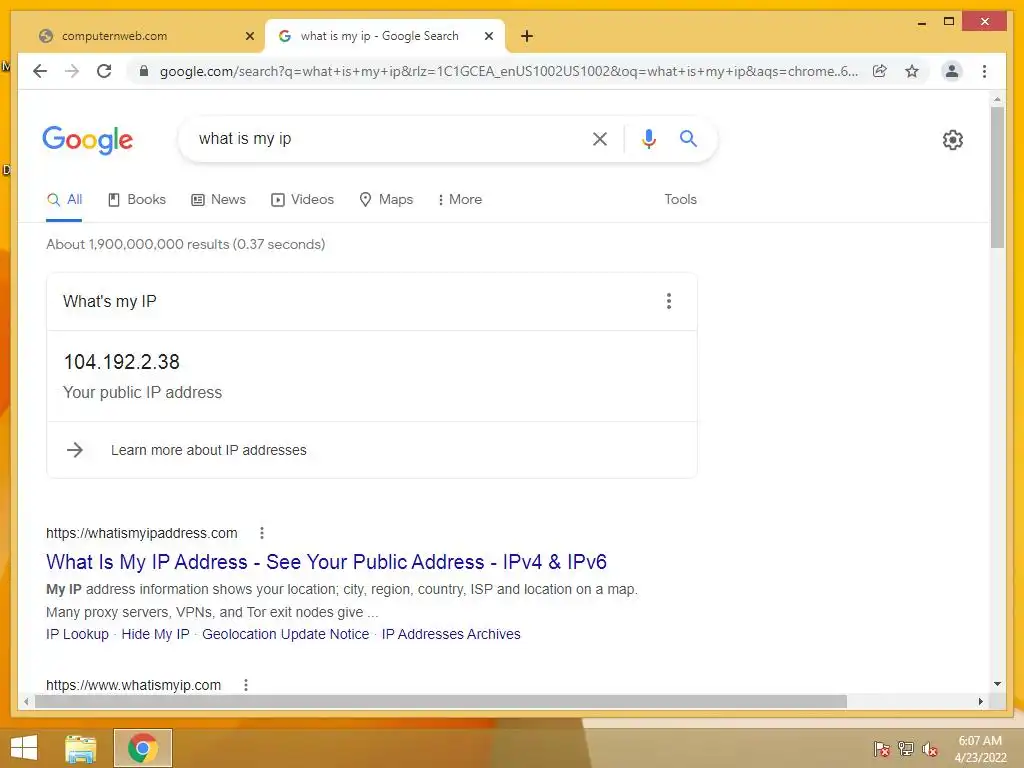1024x768 pixels.
Task: Open the taskbar clock showing 6:07 AM
Action: (x=980, y=748)
